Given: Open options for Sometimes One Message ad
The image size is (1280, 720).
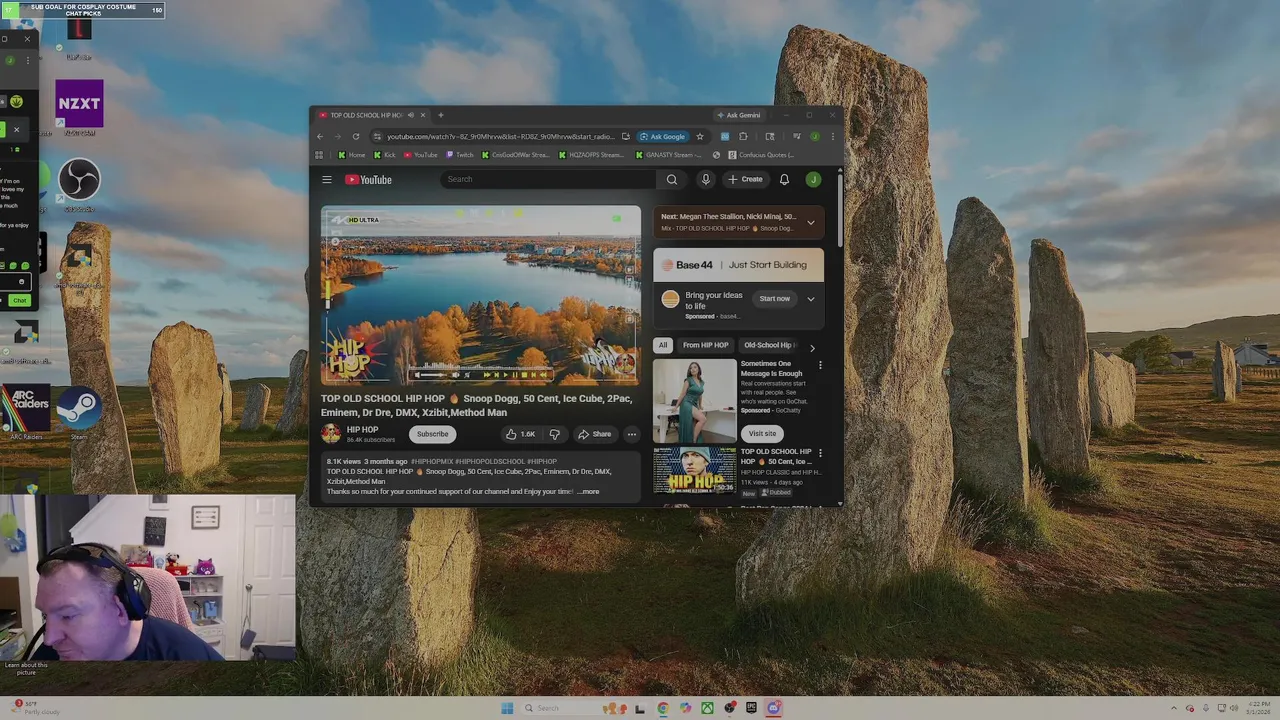Looking at the screenshot, I should [820, 365].
